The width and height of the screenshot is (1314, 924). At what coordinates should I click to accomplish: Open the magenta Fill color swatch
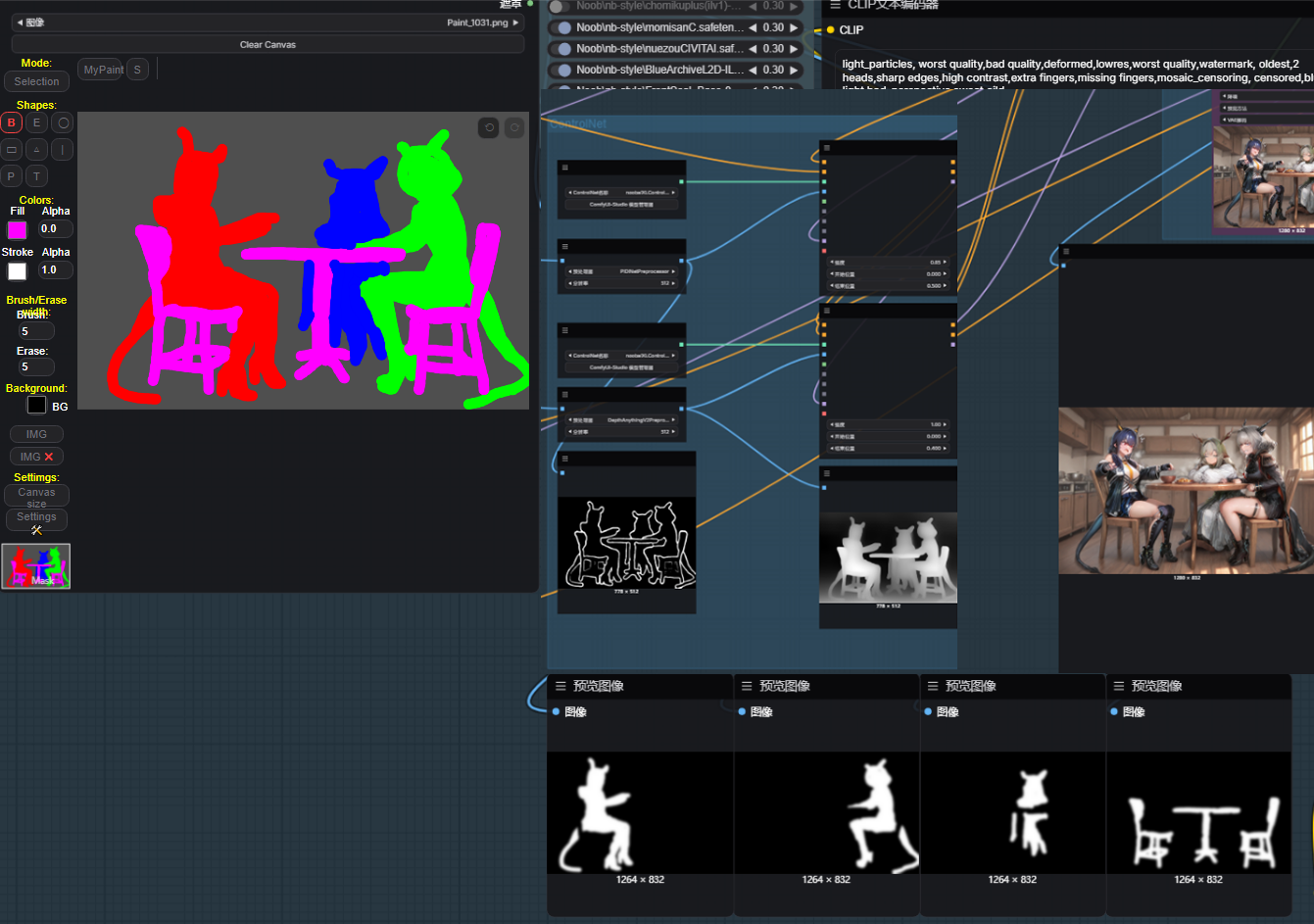coord(18,230)
